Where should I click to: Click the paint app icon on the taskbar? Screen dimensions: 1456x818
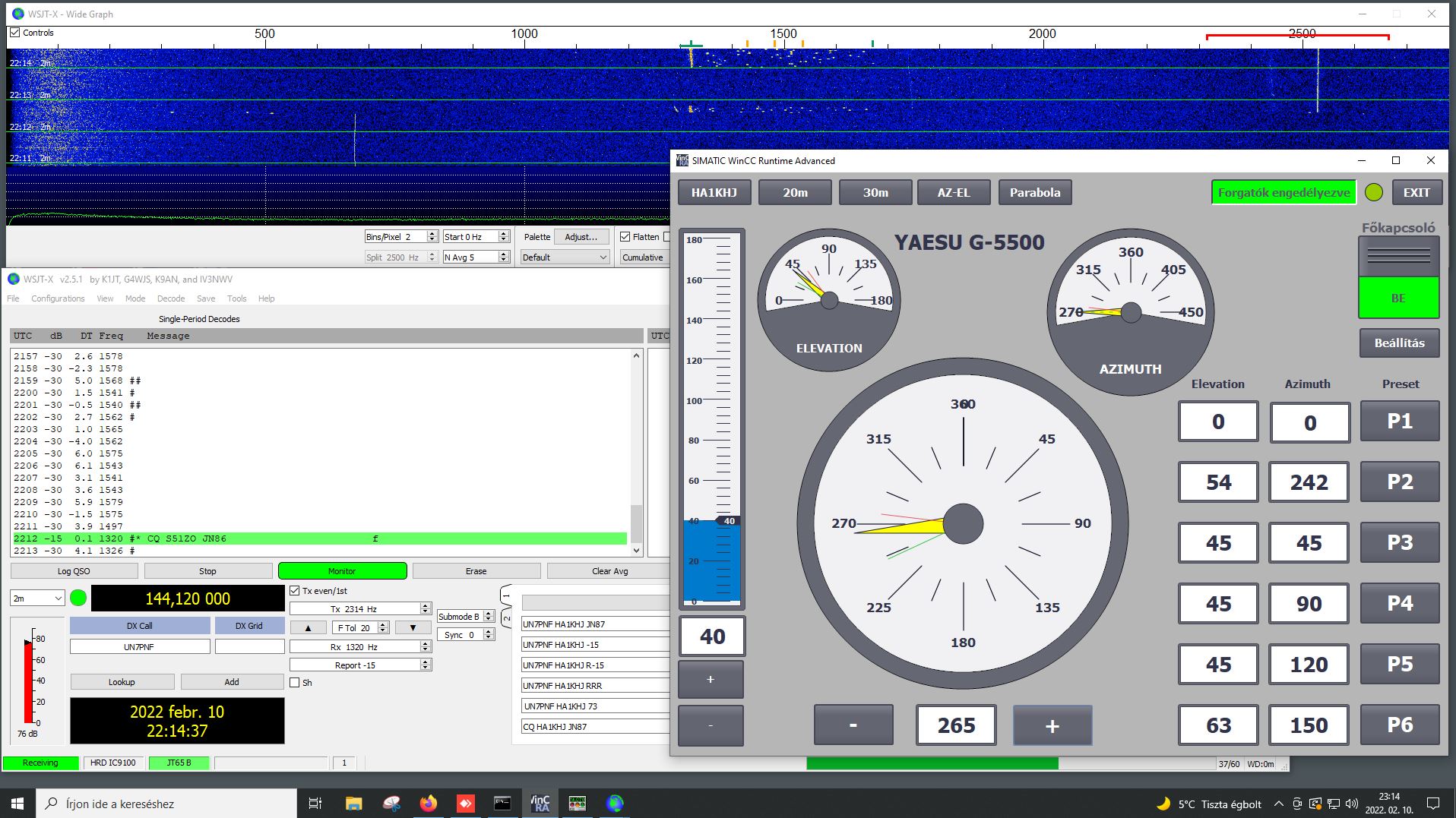pyautogui.click(x=391, y=803)
